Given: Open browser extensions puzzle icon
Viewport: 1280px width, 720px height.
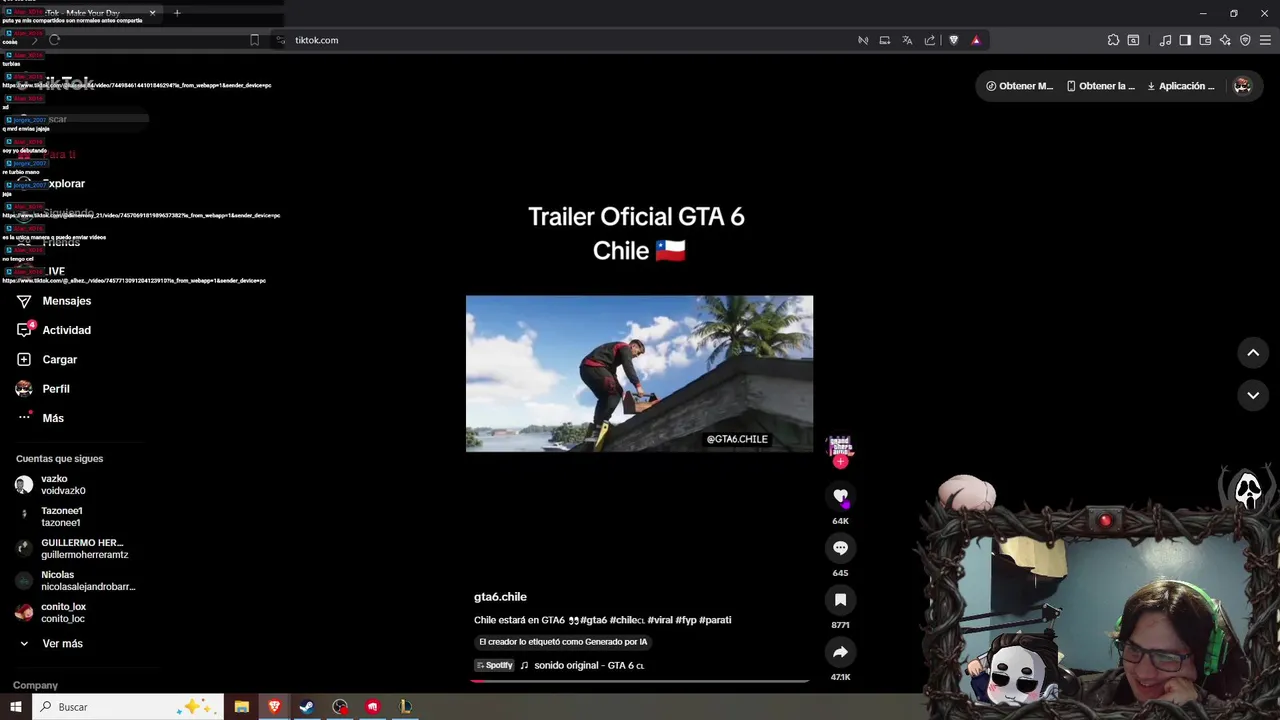Looking at the screenshot, I should pyautogui.click(x=1113, y=40).
